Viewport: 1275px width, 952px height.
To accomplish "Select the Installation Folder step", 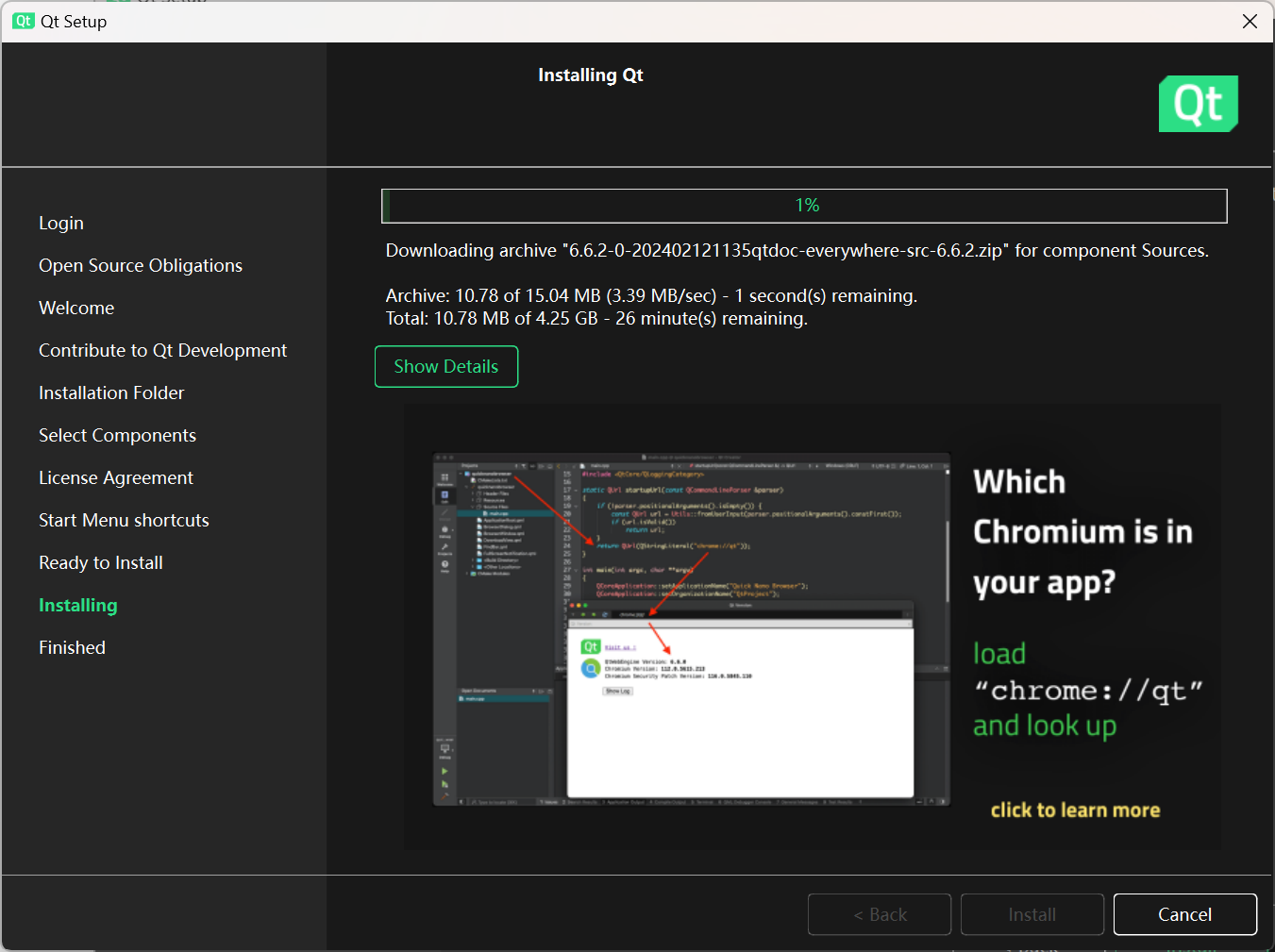I will tap(111, 393).
